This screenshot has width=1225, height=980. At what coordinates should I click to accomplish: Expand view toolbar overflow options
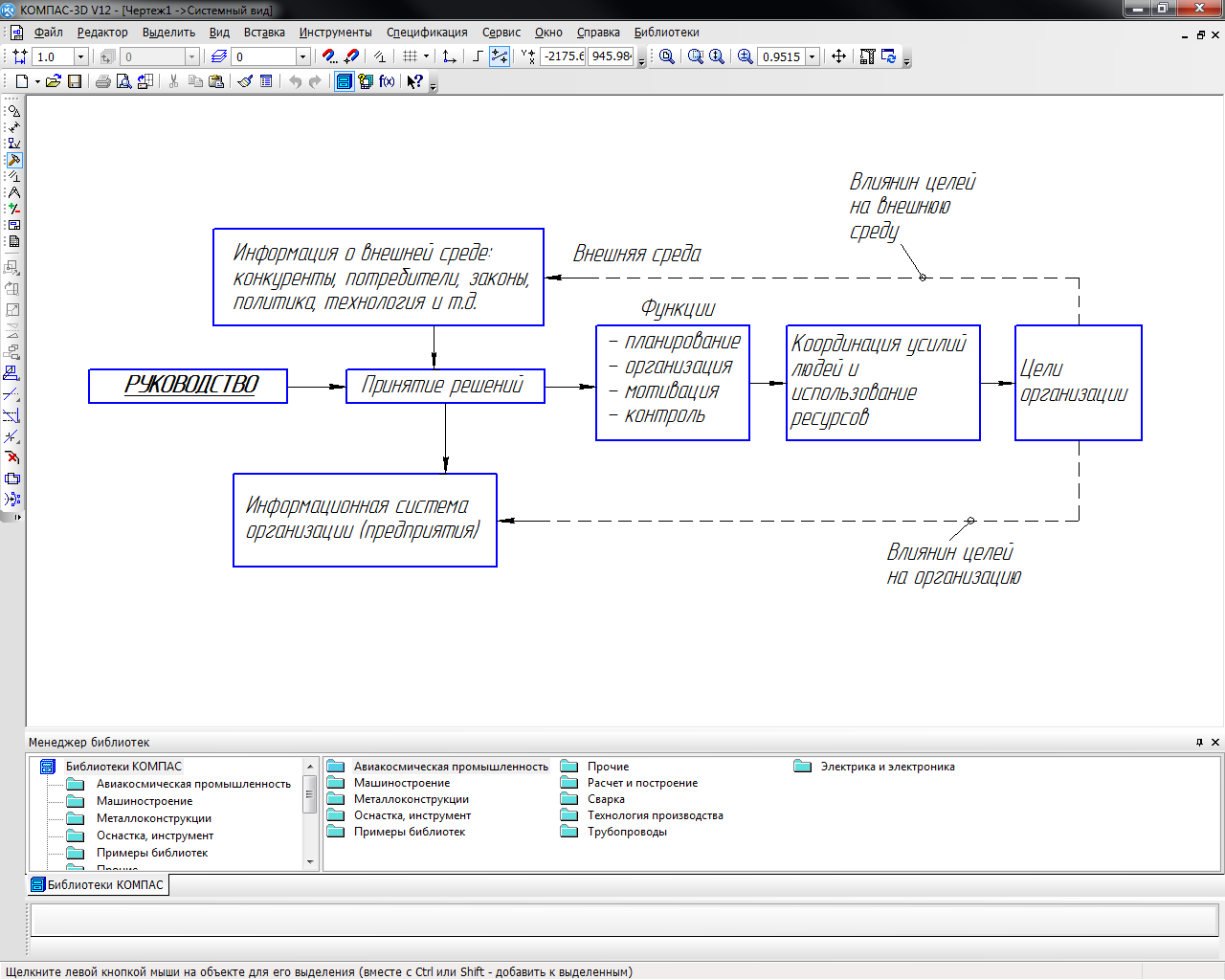pyautogui.click(x=907, y=60)
